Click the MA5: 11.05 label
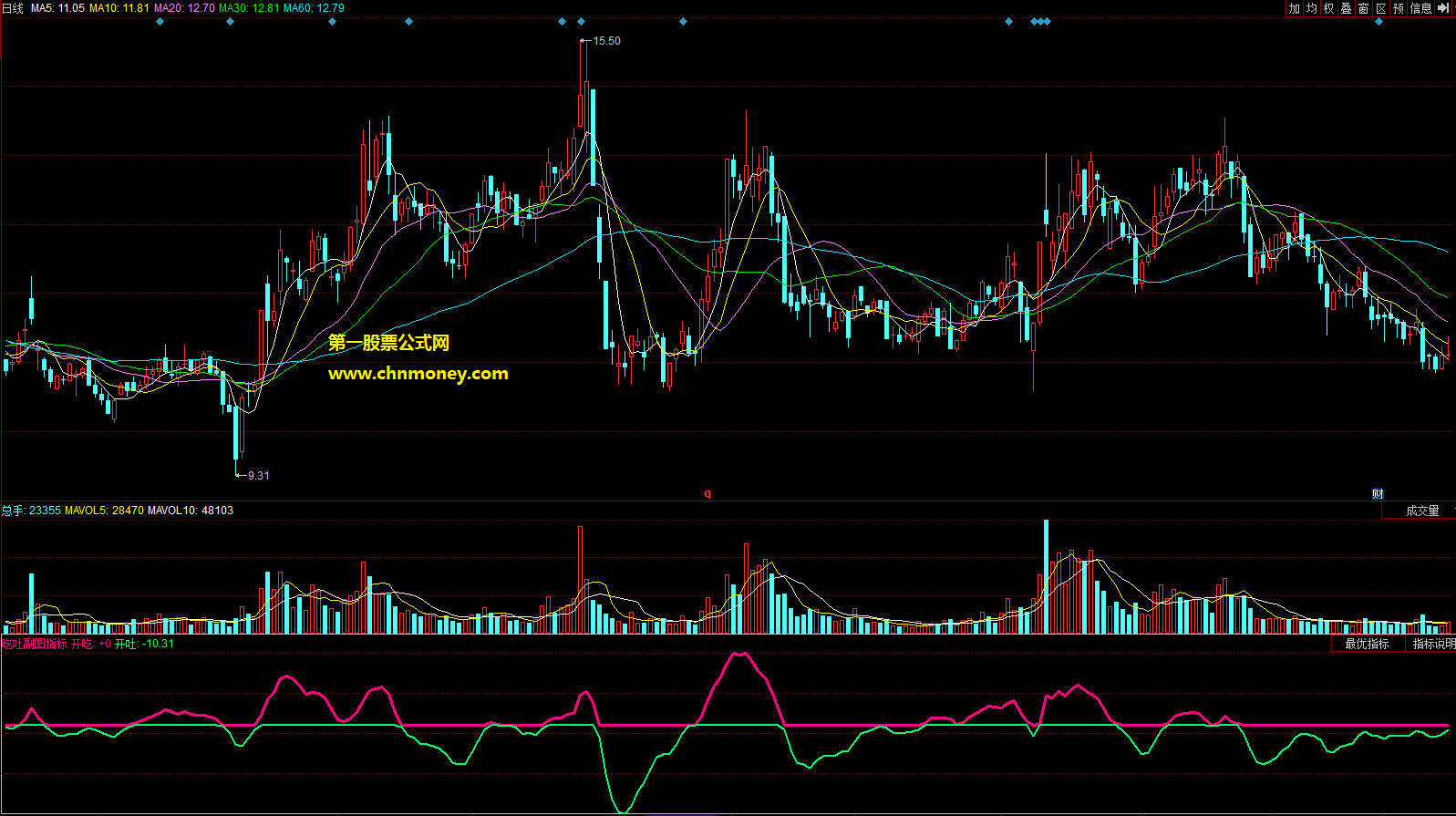Screen dimensions: 1456x816 (57, 8)
